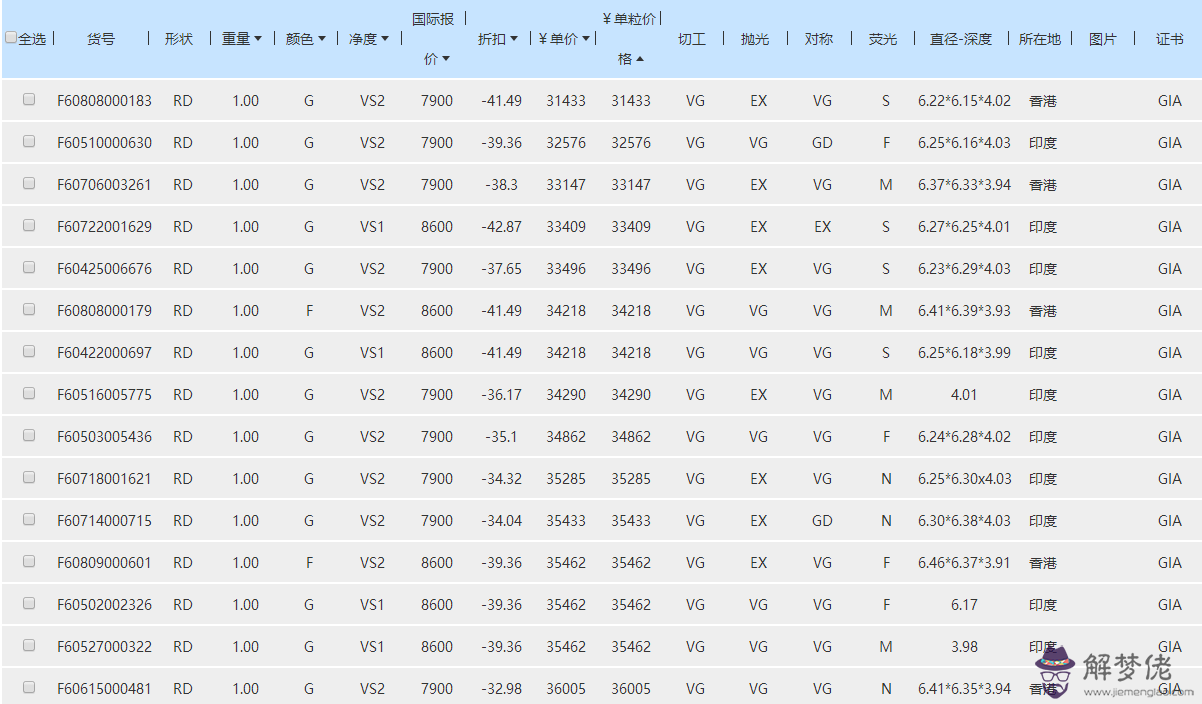Toggle sort on ¥单粒价格 header
Viewport: 1202px width, 704px height.
point(631,39)
